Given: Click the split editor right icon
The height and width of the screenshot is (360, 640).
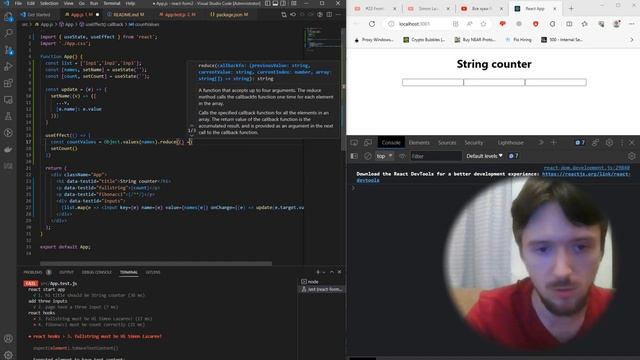Looking at the screenshot, I should pos(329,14).
